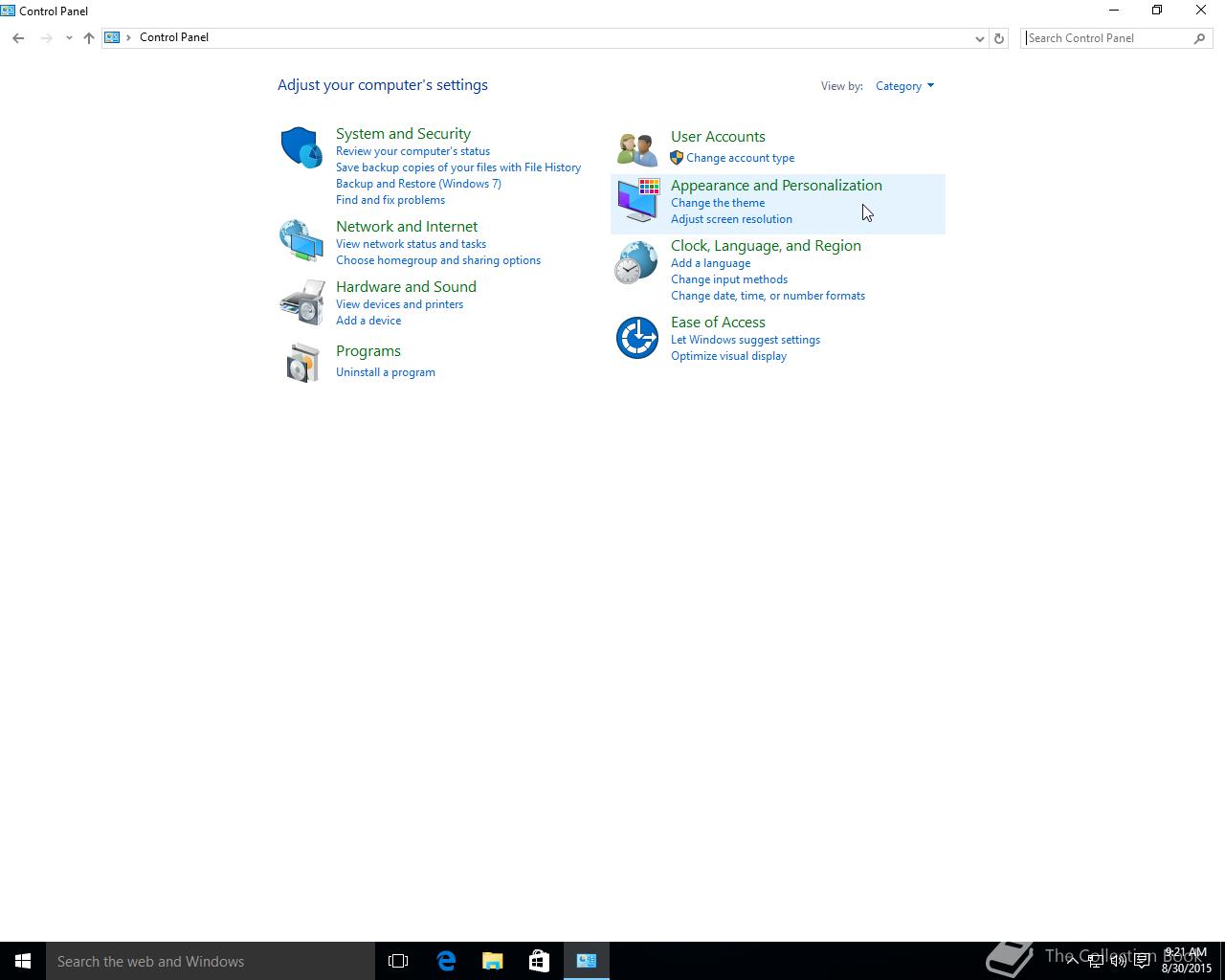Click Change account type

tap(740, 158)
